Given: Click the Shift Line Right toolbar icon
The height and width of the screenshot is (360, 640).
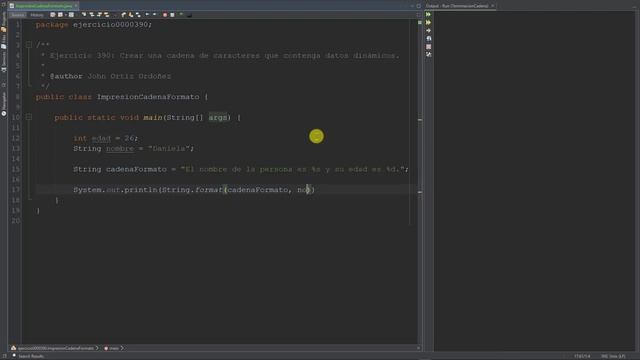Looking at the screenshot, I should point(154,15).
